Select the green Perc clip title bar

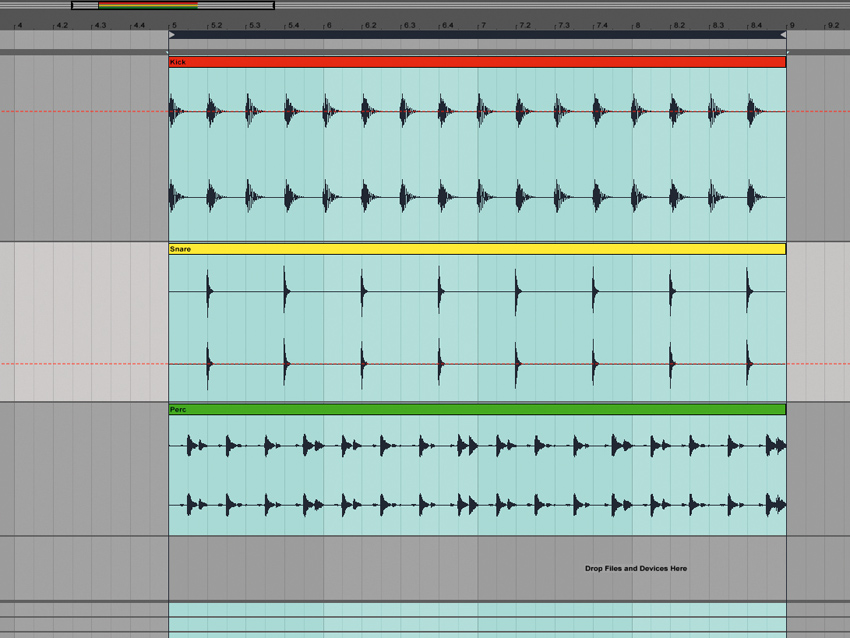477,409
